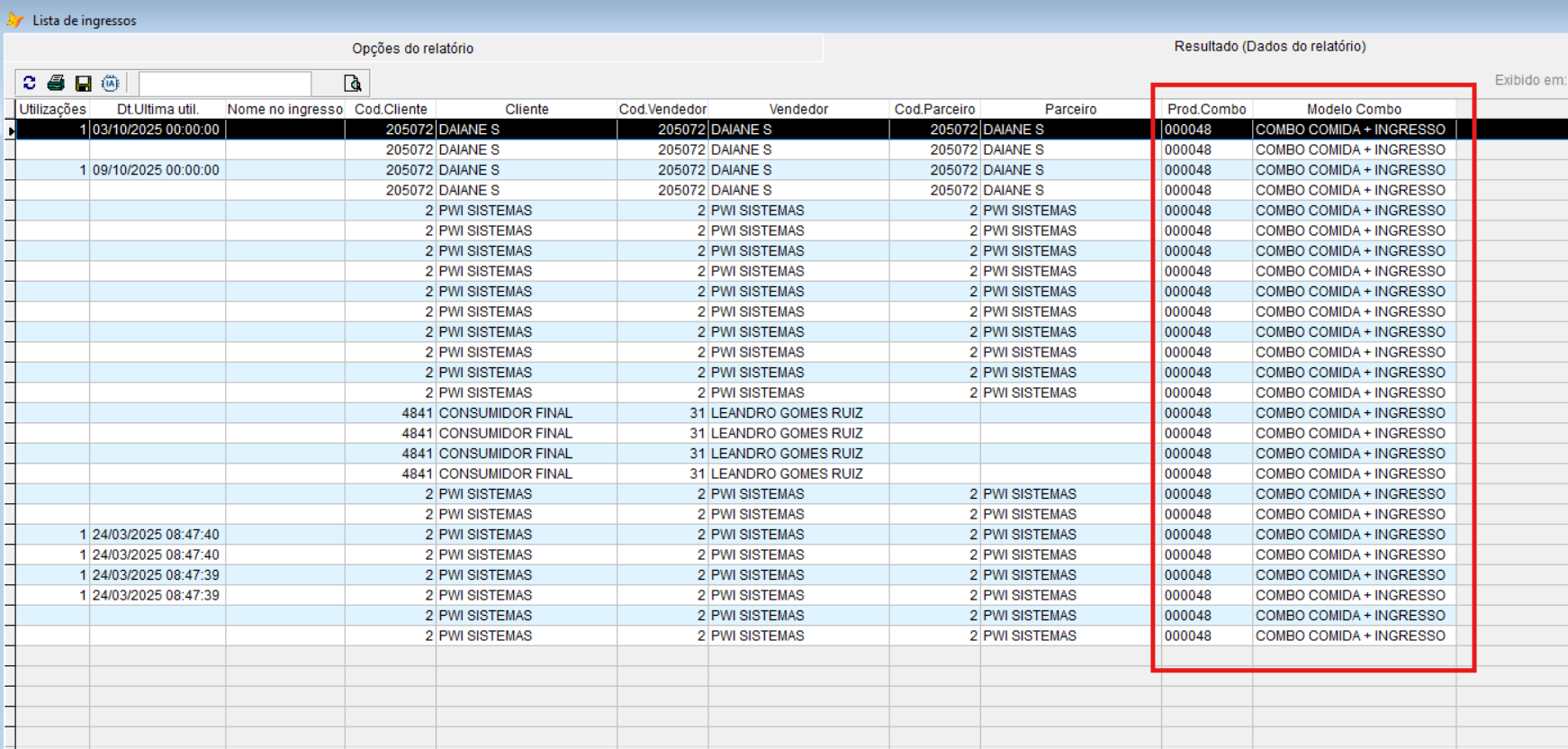Screen dimensions: 1568x749
Task: Print the ticket list report
Action: coord(56,83)
